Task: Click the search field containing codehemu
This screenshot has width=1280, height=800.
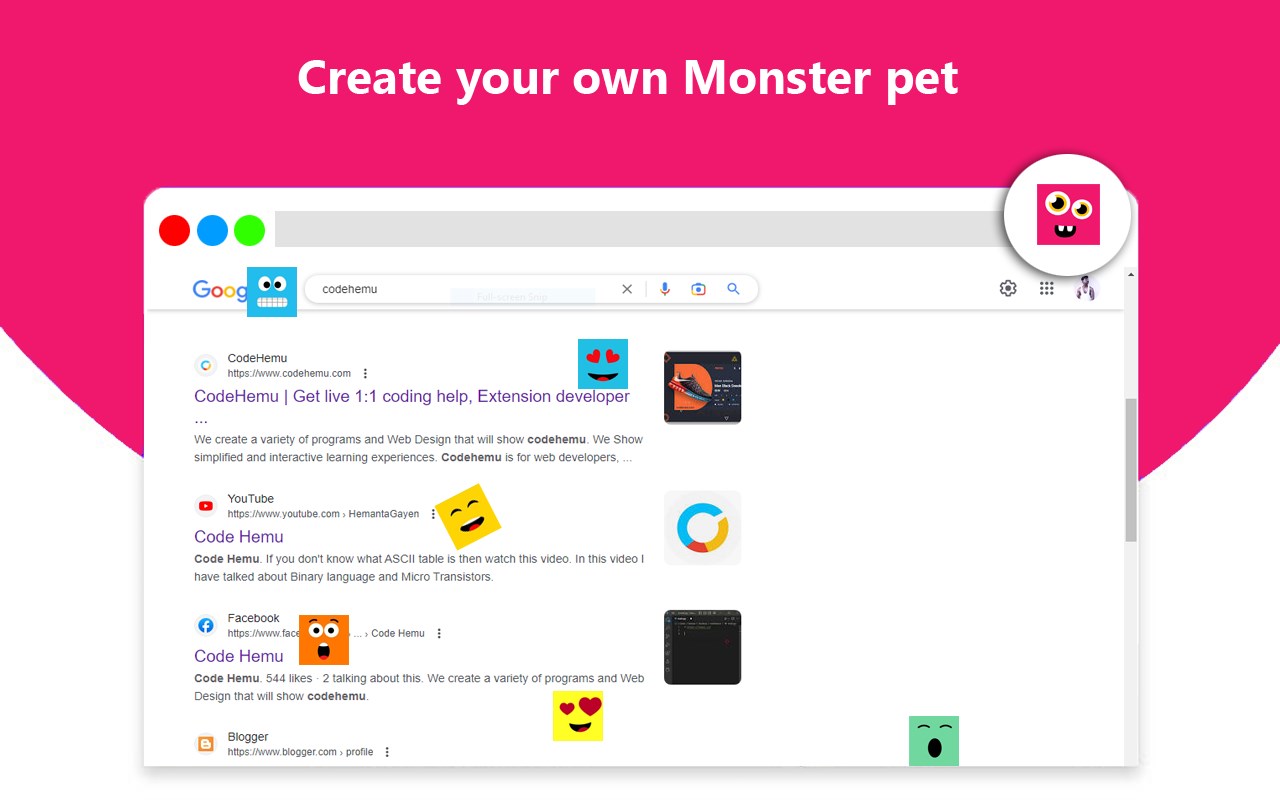Action: [531, 289]
